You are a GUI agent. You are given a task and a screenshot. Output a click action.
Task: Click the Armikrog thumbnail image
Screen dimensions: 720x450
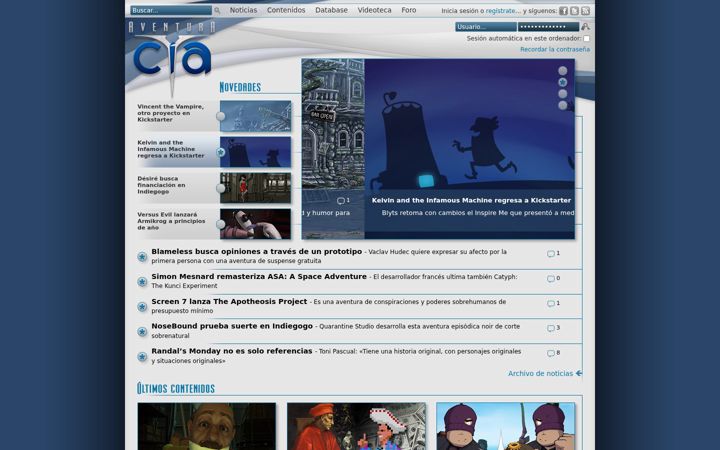(x=255, y=224)
